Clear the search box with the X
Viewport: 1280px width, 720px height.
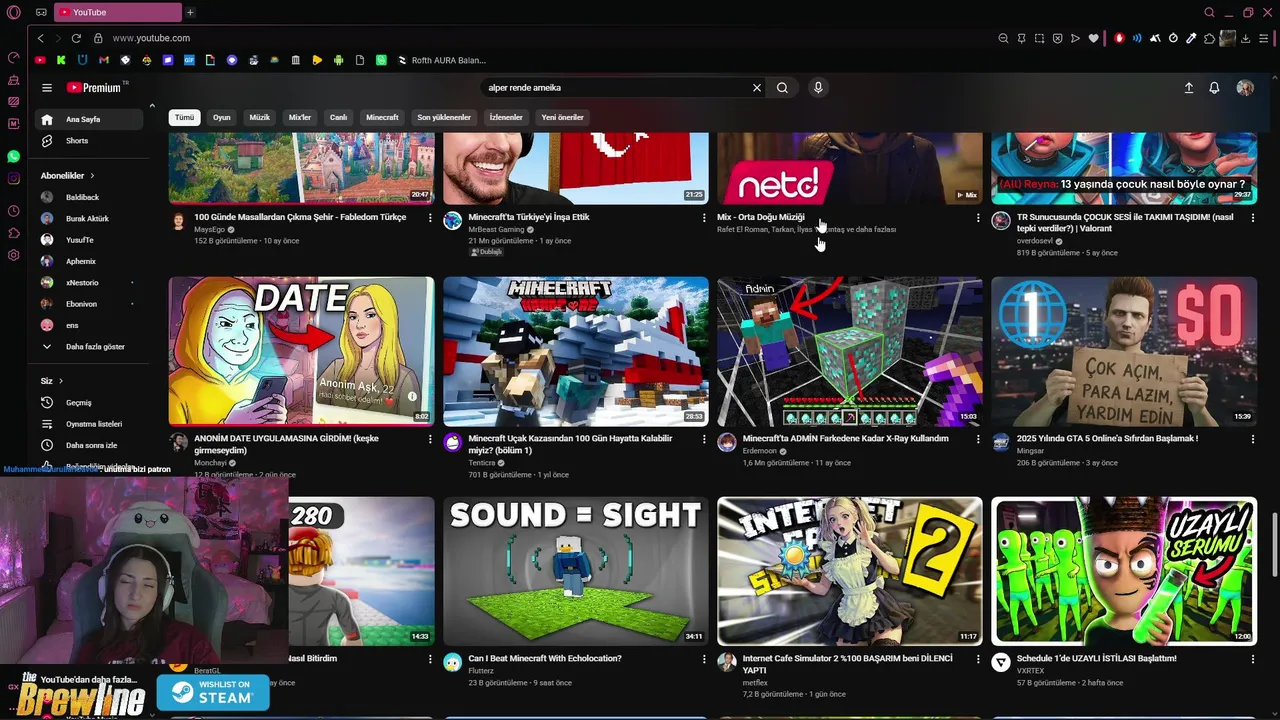pos(757,88)
